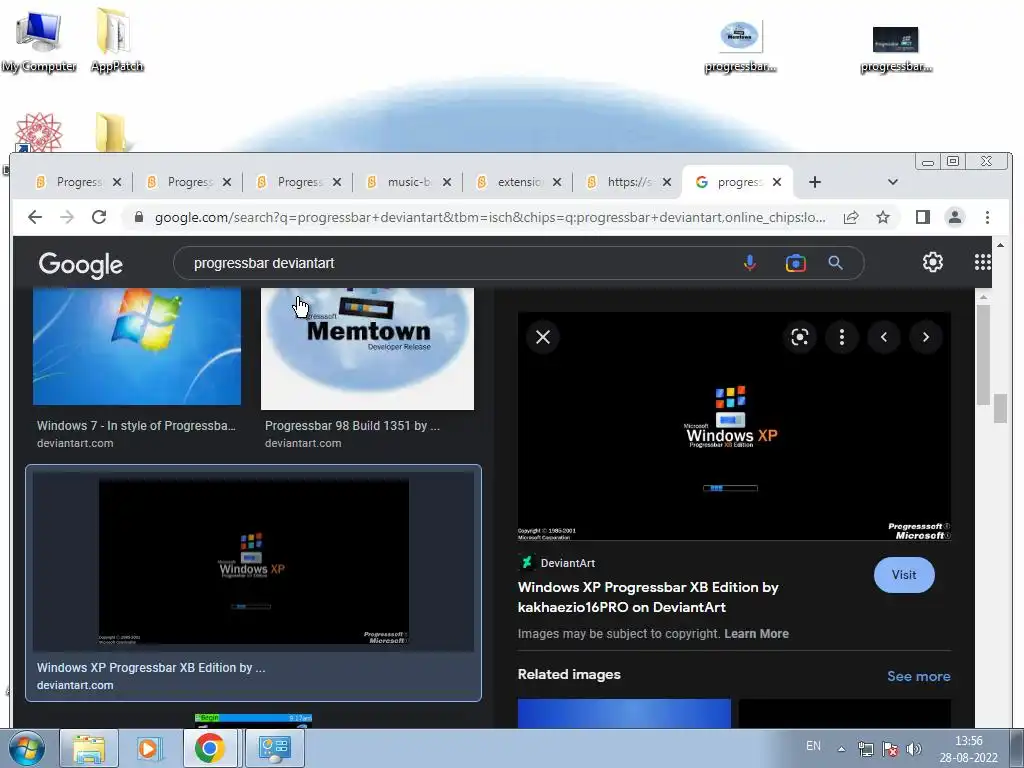Image resolution: width=1024 pixels, height=768 pixels.
Task: Click the network tray icon
Action: [x=866, y=749]
